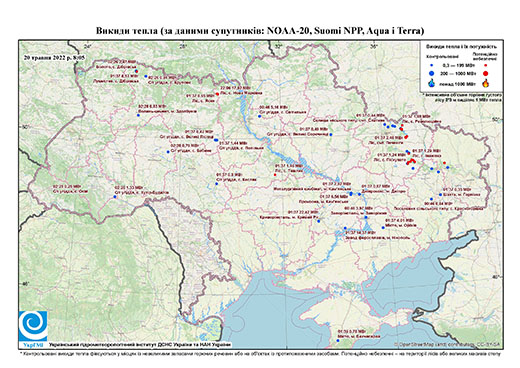Click the small blue dot legend symbol
The width and height of the screenshot is (520, 368).
click(432, 65)
